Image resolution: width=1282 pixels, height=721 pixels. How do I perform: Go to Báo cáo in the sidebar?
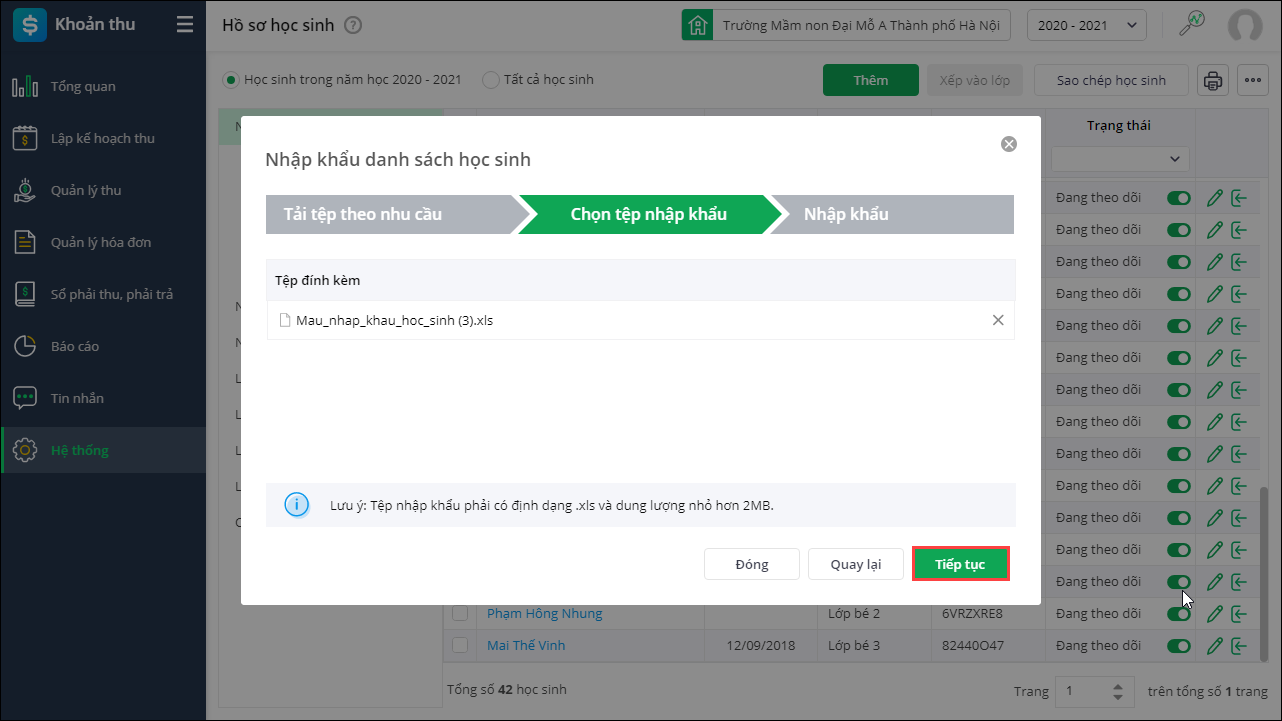(x=75, y=346)
